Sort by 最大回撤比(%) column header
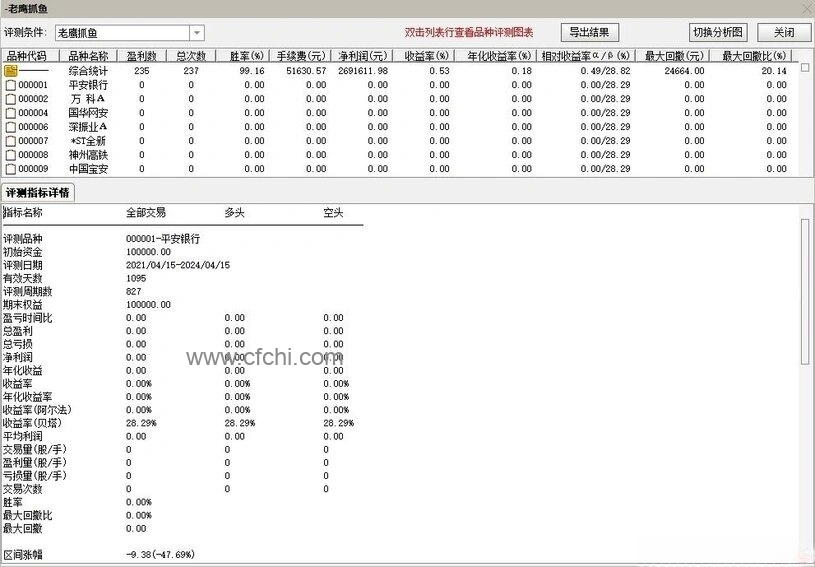 pyautogui.click(x=752, y=56)
